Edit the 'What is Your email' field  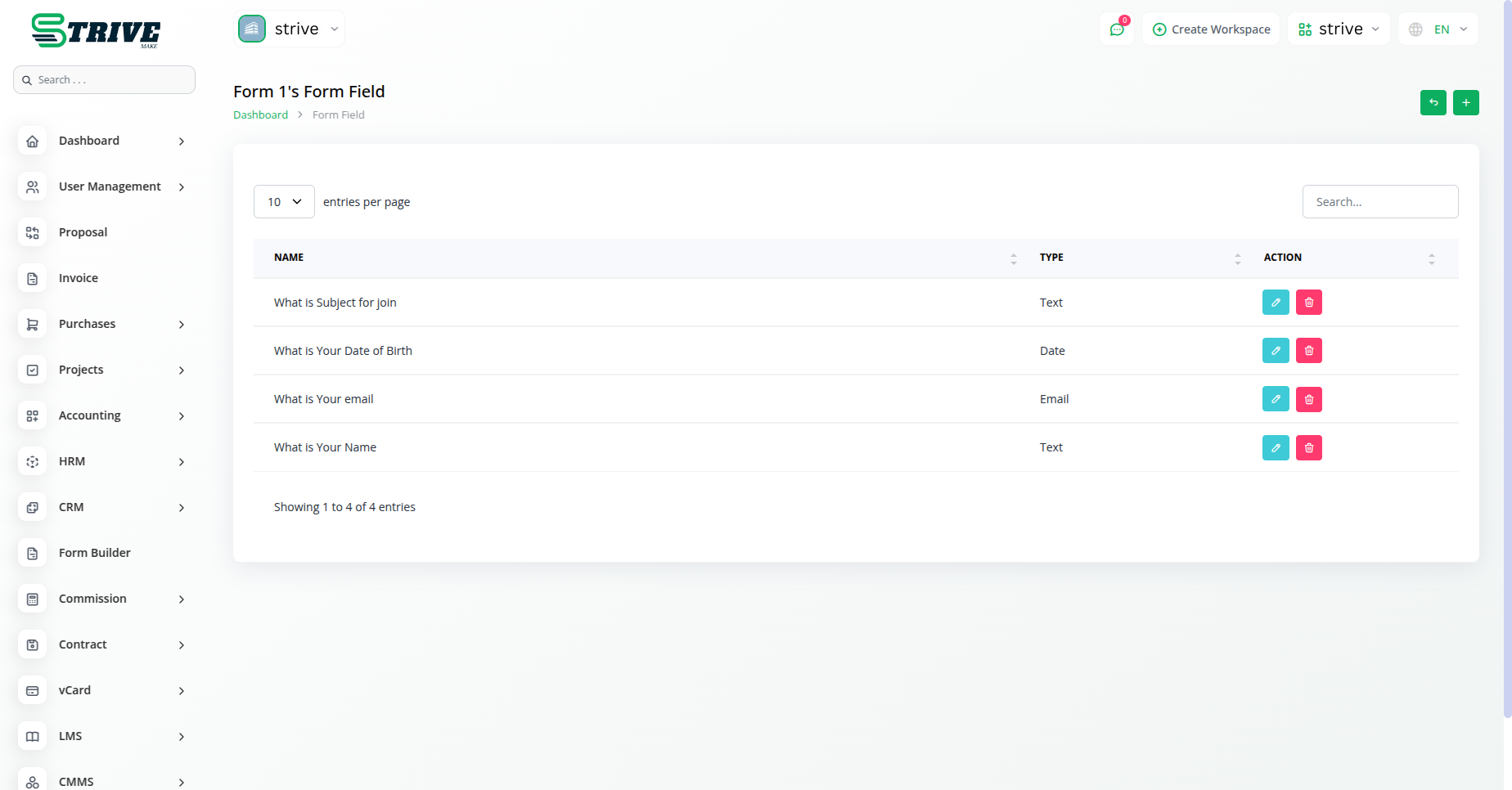point(1275,399)
